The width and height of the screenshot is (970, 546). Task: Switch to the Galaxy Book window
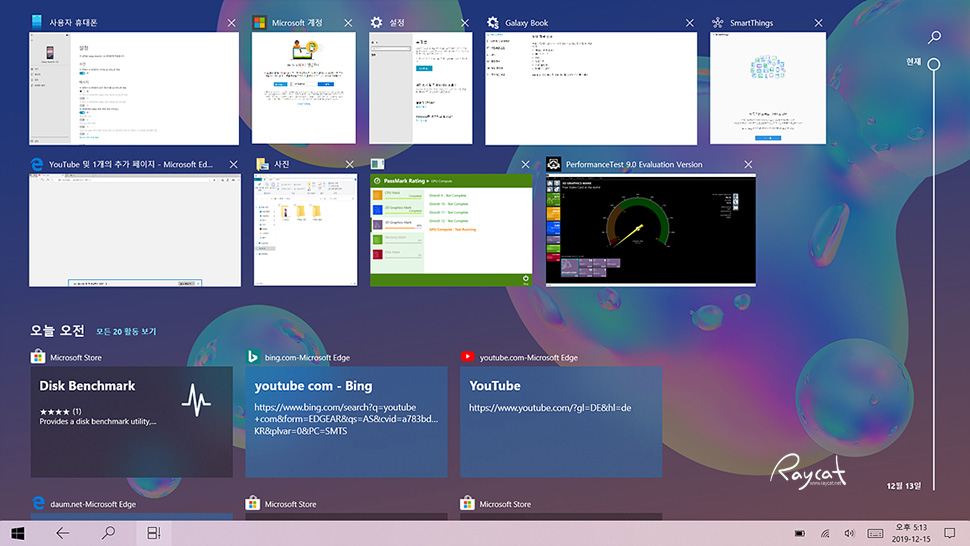(591, 88)
